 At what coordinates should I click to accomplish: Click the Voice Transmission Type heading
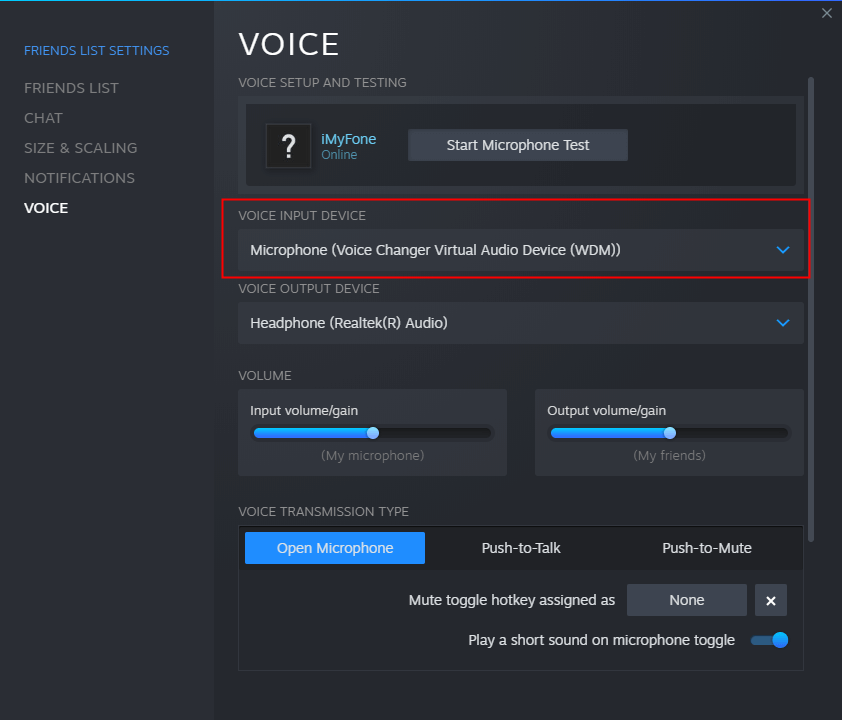tap(323, 512)
